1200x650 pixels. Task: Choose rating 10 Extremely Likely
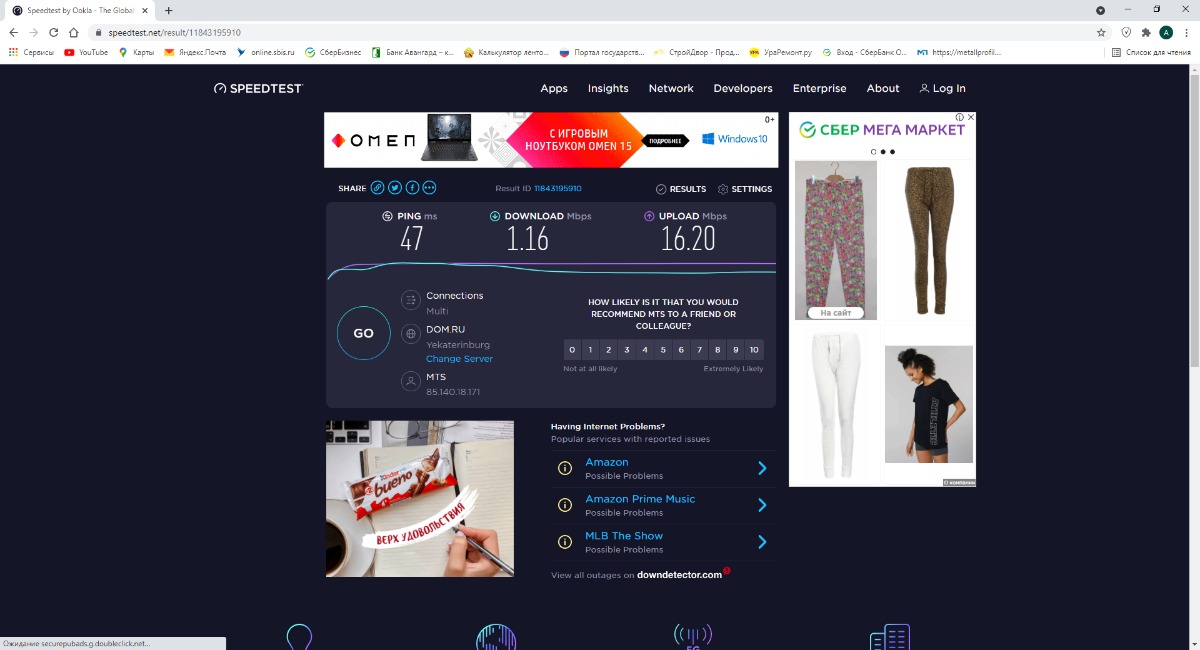point(754,350)
